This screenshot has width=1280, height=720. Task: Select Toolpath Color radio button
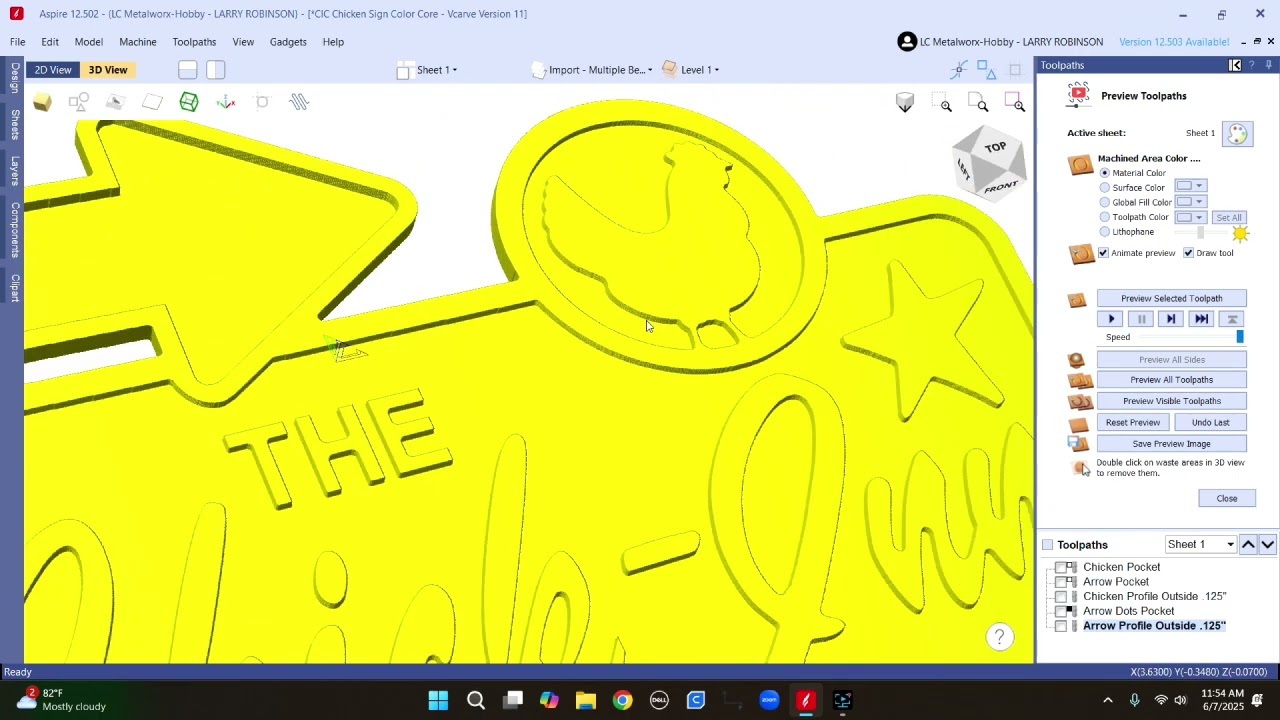click(x=1105, y=217)
